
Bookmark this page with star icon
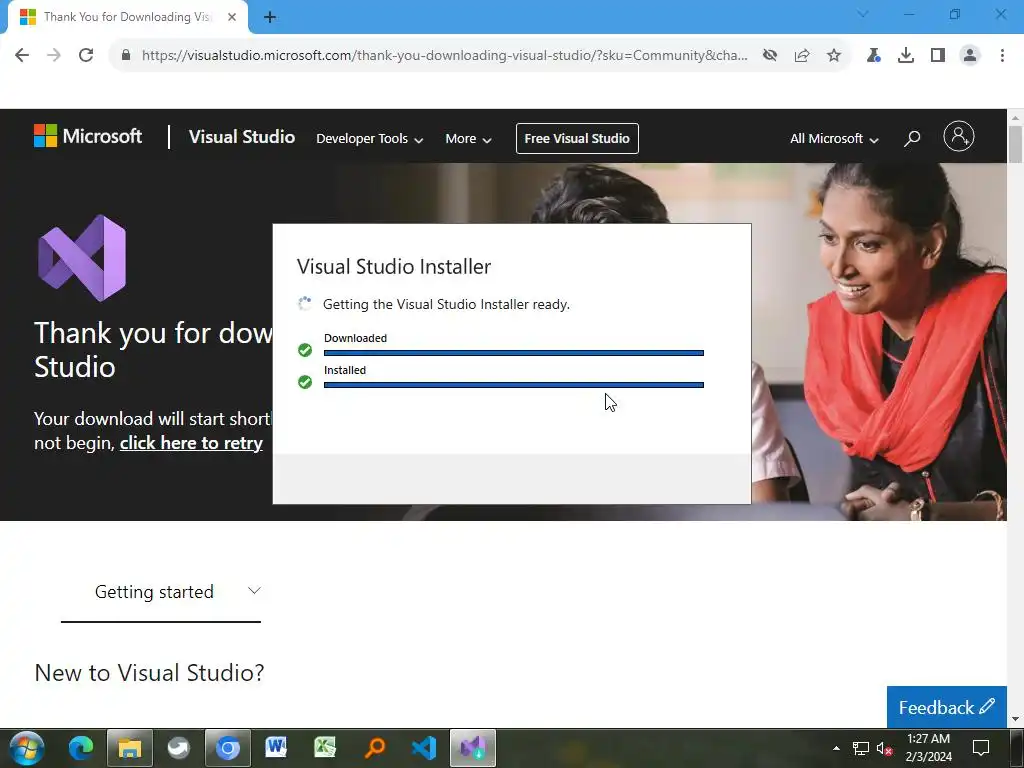click(x=834, y=56)
